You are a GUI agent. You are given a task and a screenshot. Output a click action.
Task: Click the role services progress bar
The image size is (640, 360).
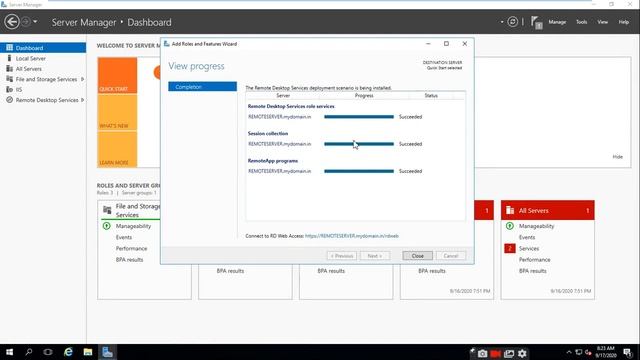point(359,117)
